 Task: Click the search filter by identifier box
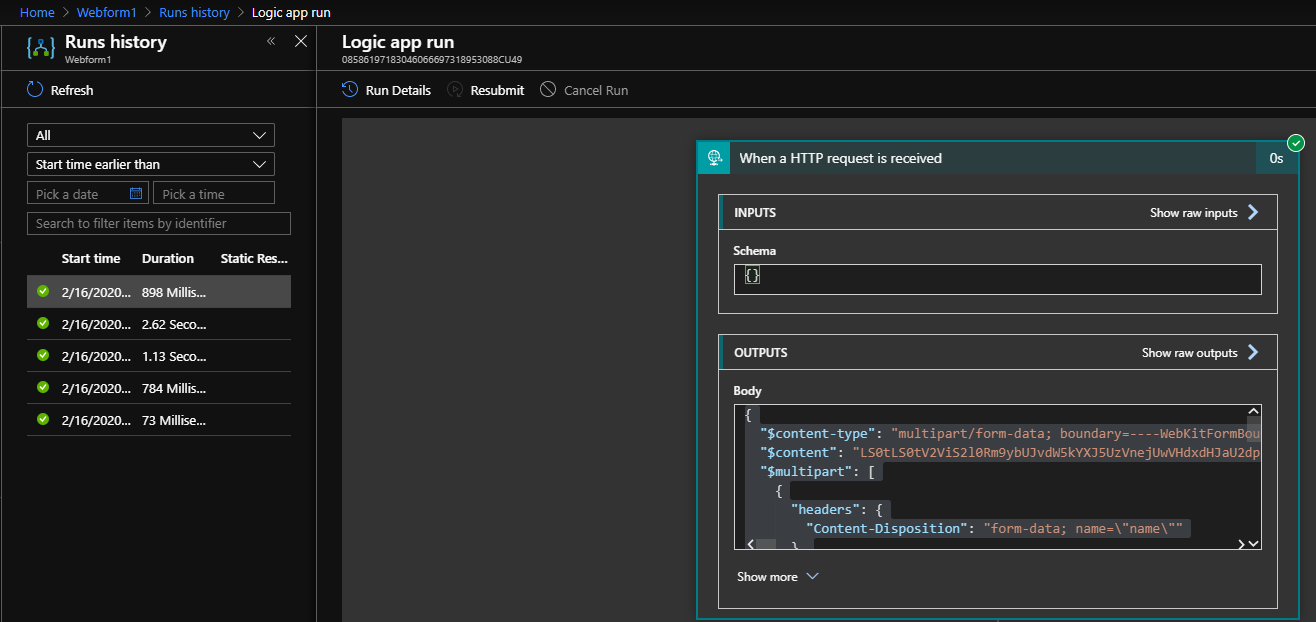pyautogui.click(x=159, y=223)
